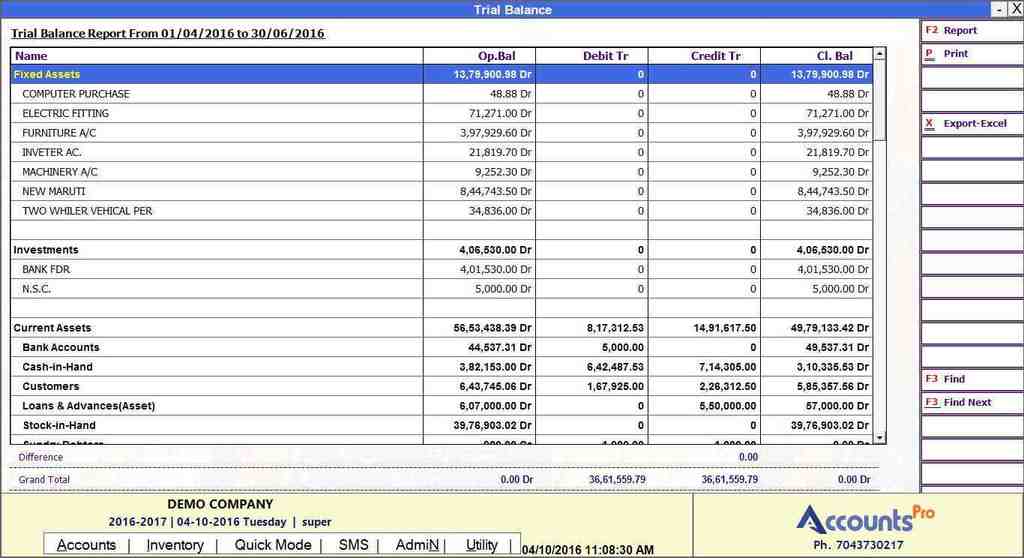Click the F3 Find button
The width and height of the screenshot is (1024, 558).
pos(970,380)
